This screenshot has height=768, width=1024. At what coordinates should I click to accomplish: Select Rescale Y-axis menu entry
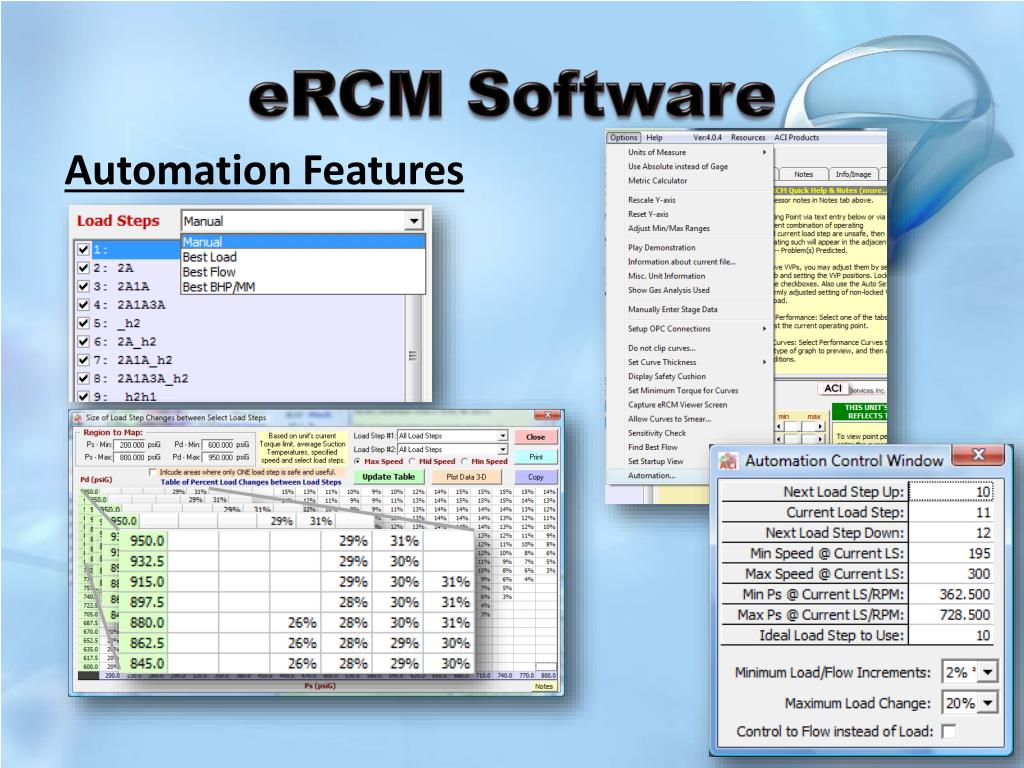click(x=690, y=200)
